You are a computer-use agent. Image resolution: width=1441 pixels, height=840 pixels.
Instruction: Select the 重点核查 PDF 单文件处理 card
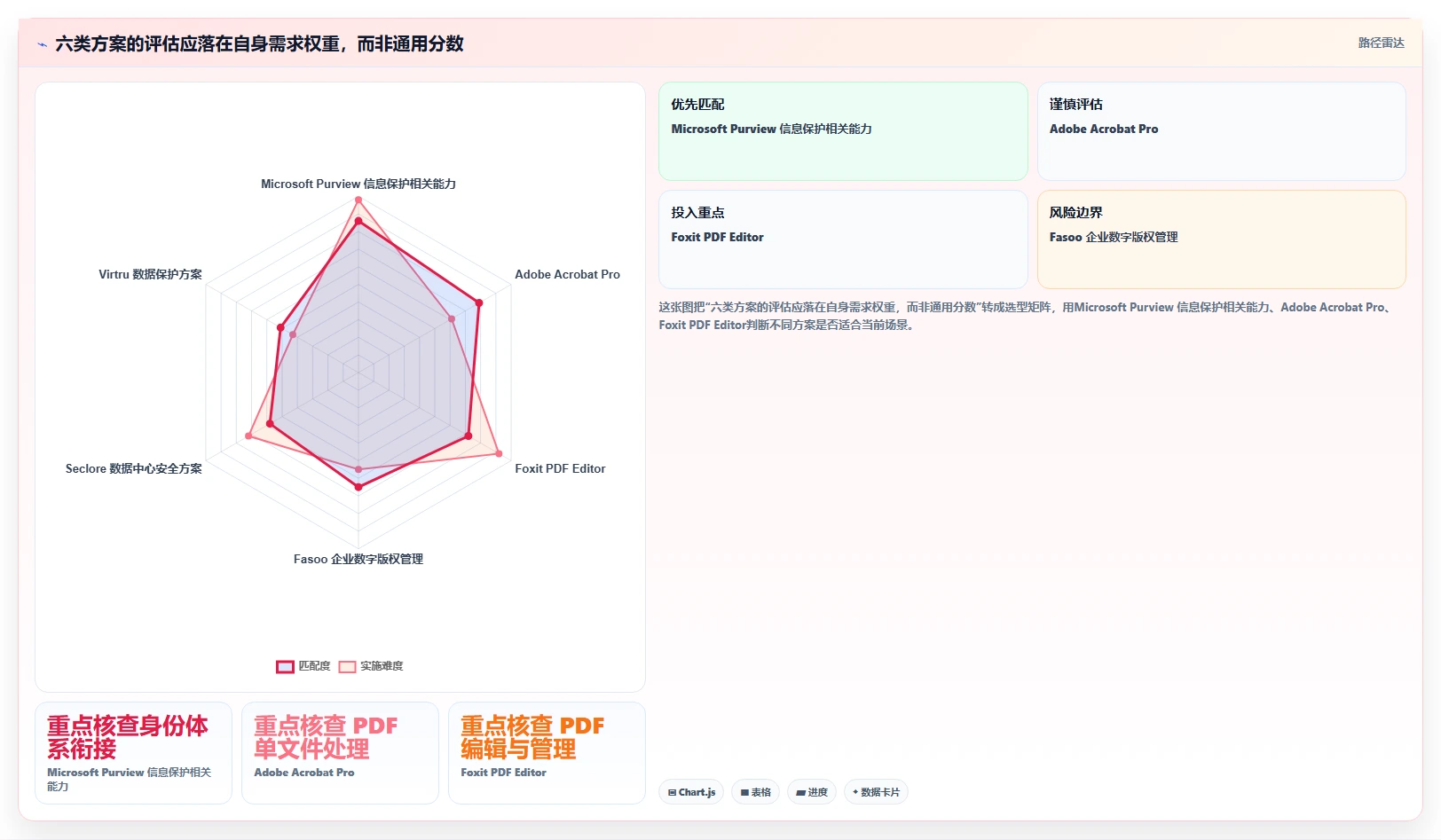pyautogui.click(x=340, y=753)
